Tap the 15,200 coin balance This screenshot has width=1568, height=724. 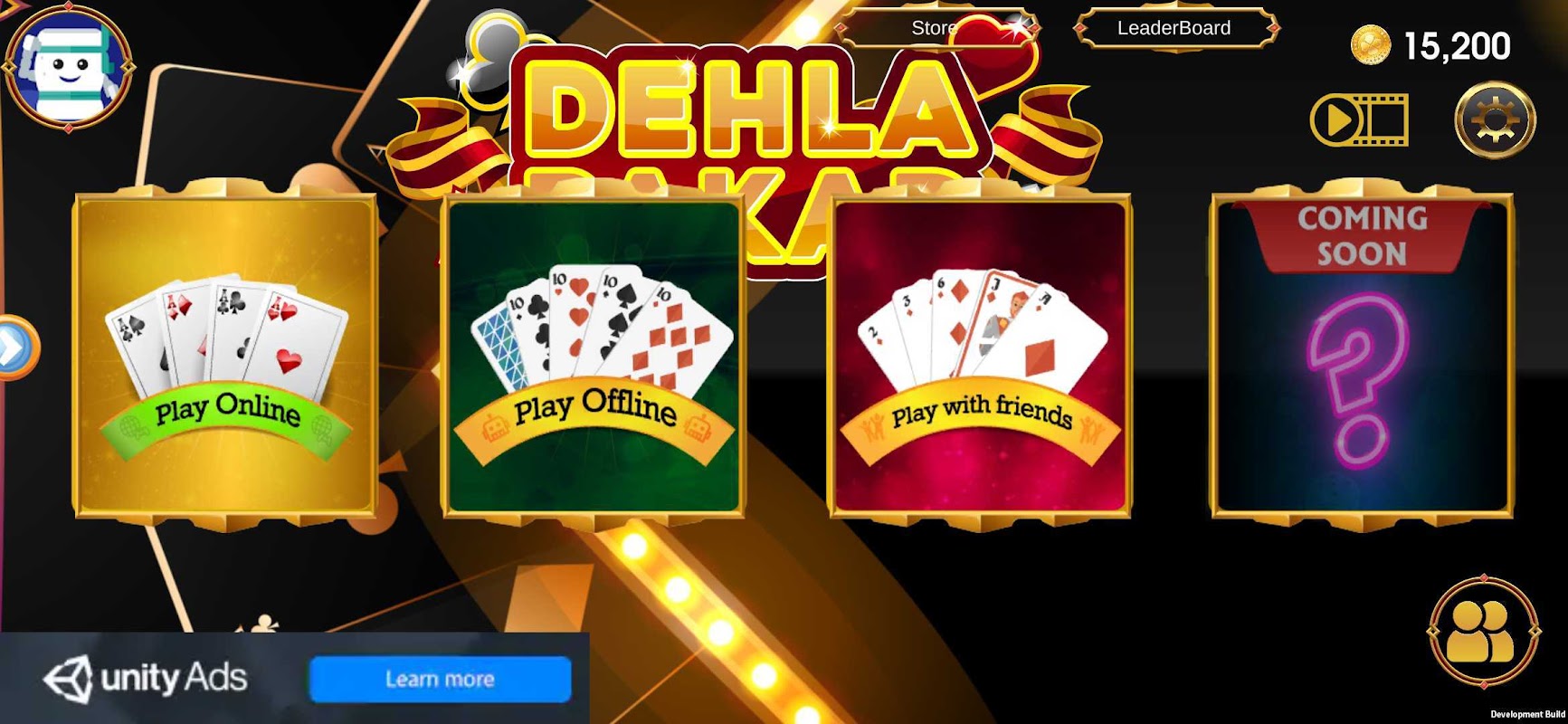[1456, 46]
